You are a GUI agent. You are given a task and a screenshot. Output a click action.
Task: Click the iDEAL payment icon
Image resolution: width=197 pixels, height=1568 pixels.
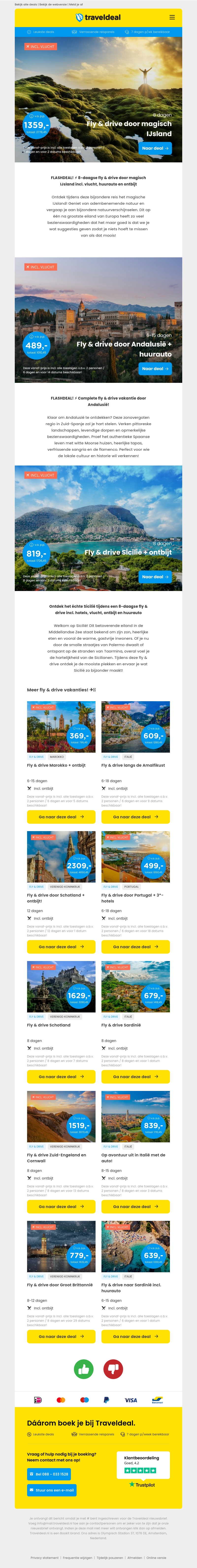pos(38,1400)
